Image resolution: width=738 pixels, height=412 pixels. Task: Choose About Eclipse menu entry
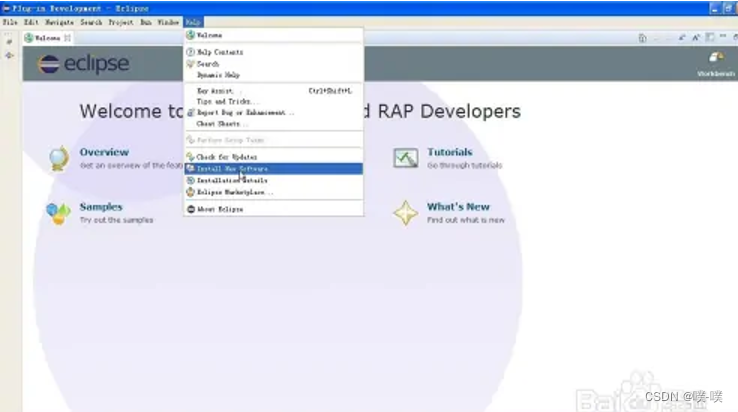tap(273, 209)
